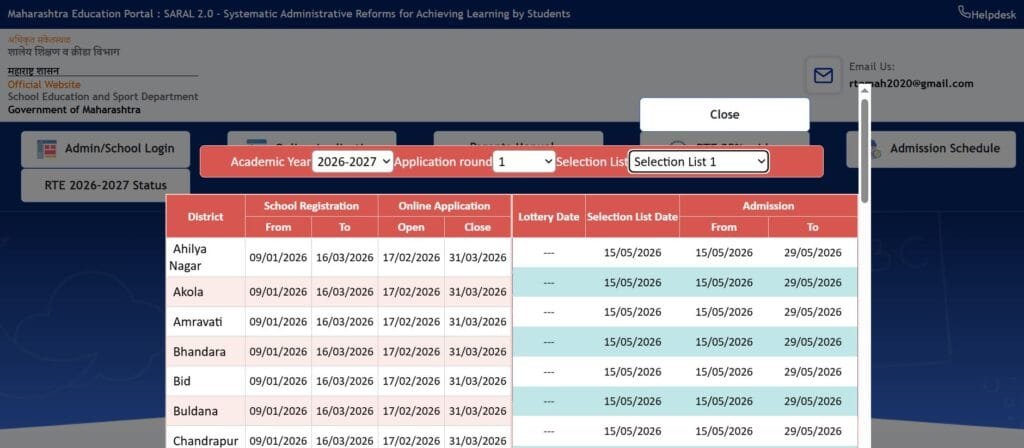
Task: Open the Selection List dropdown
Action: point(698,161)
